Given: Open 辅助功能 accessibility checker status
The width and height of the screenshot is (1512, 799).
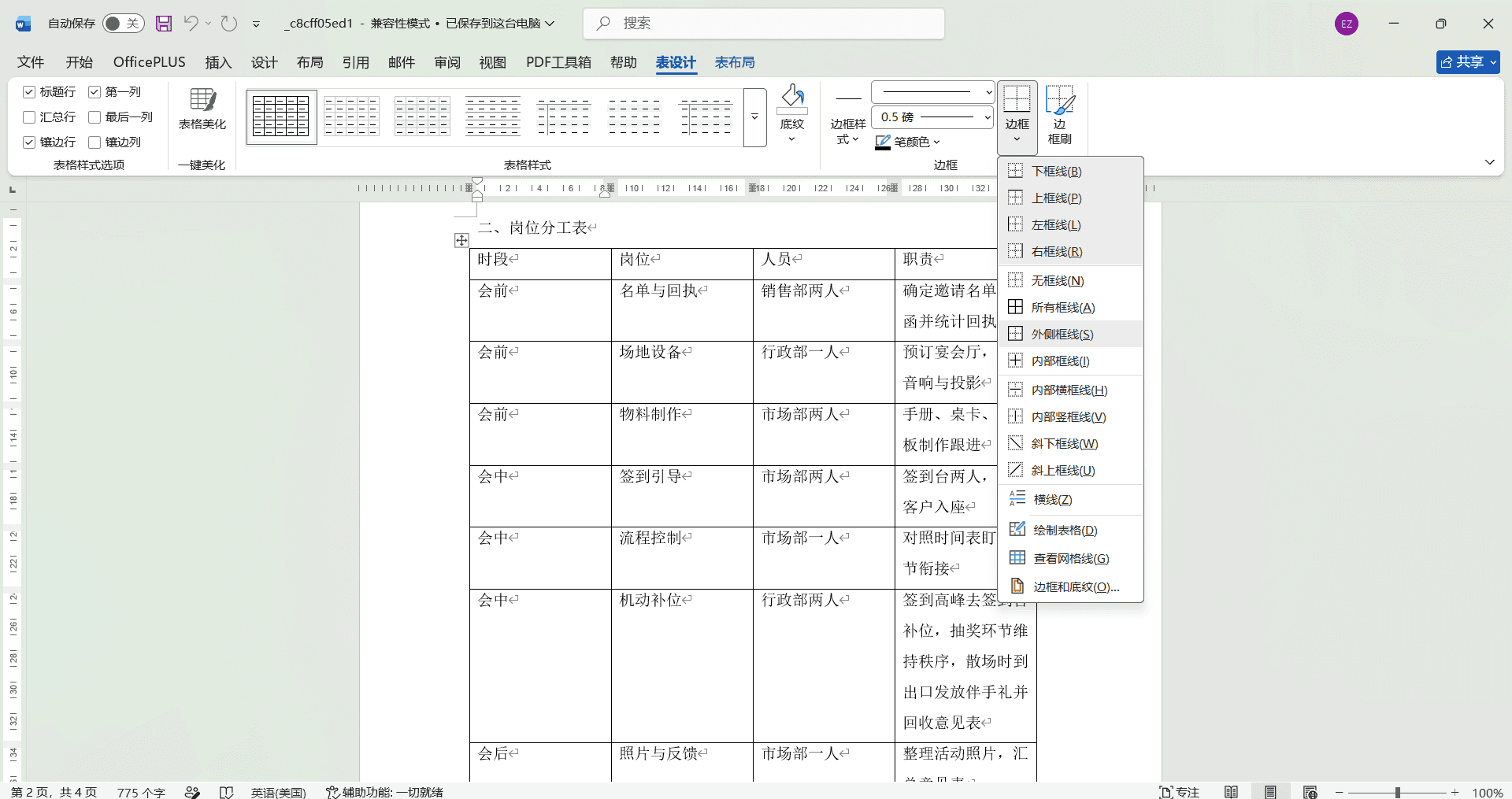Looking at the screenshot, I should [x=384, y=792].
